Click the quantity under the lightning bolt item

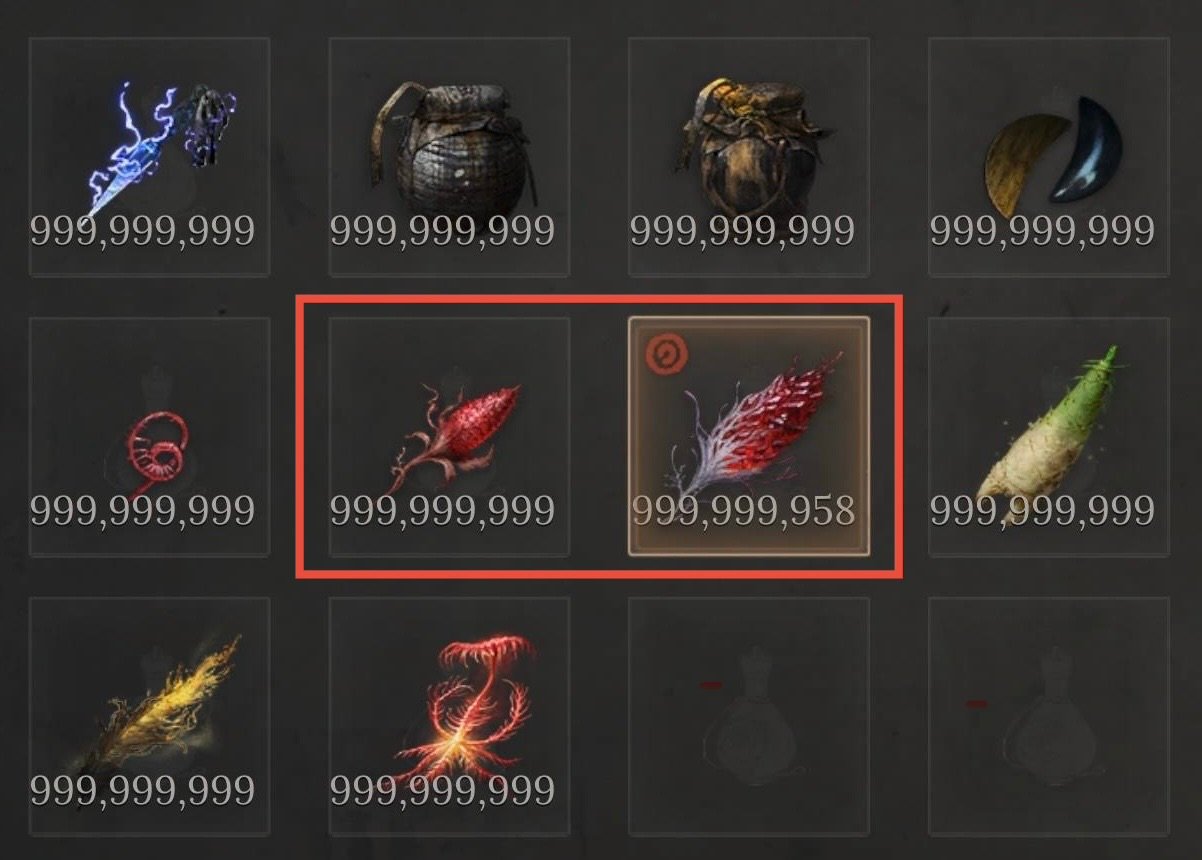click(x=142, y=231)
